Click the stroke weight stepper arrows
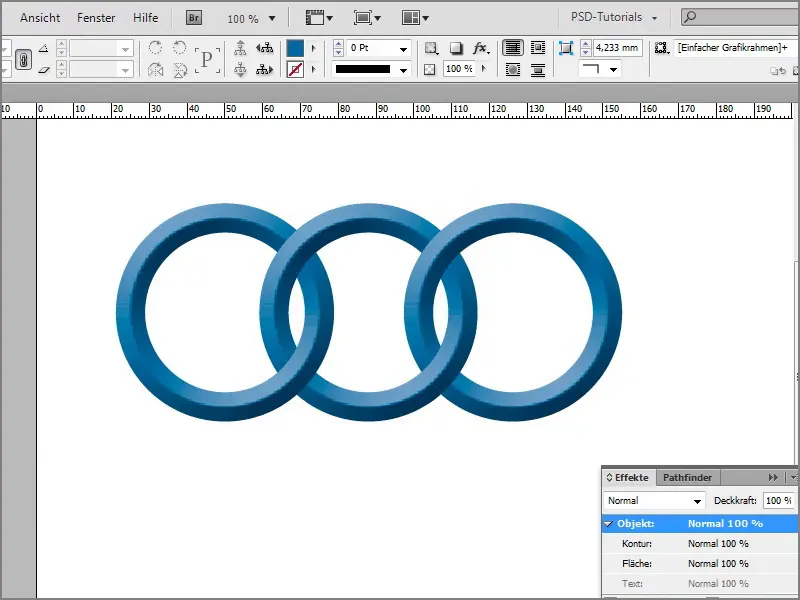The width and height of the screenshot is (800, 600). coord(338,48)
